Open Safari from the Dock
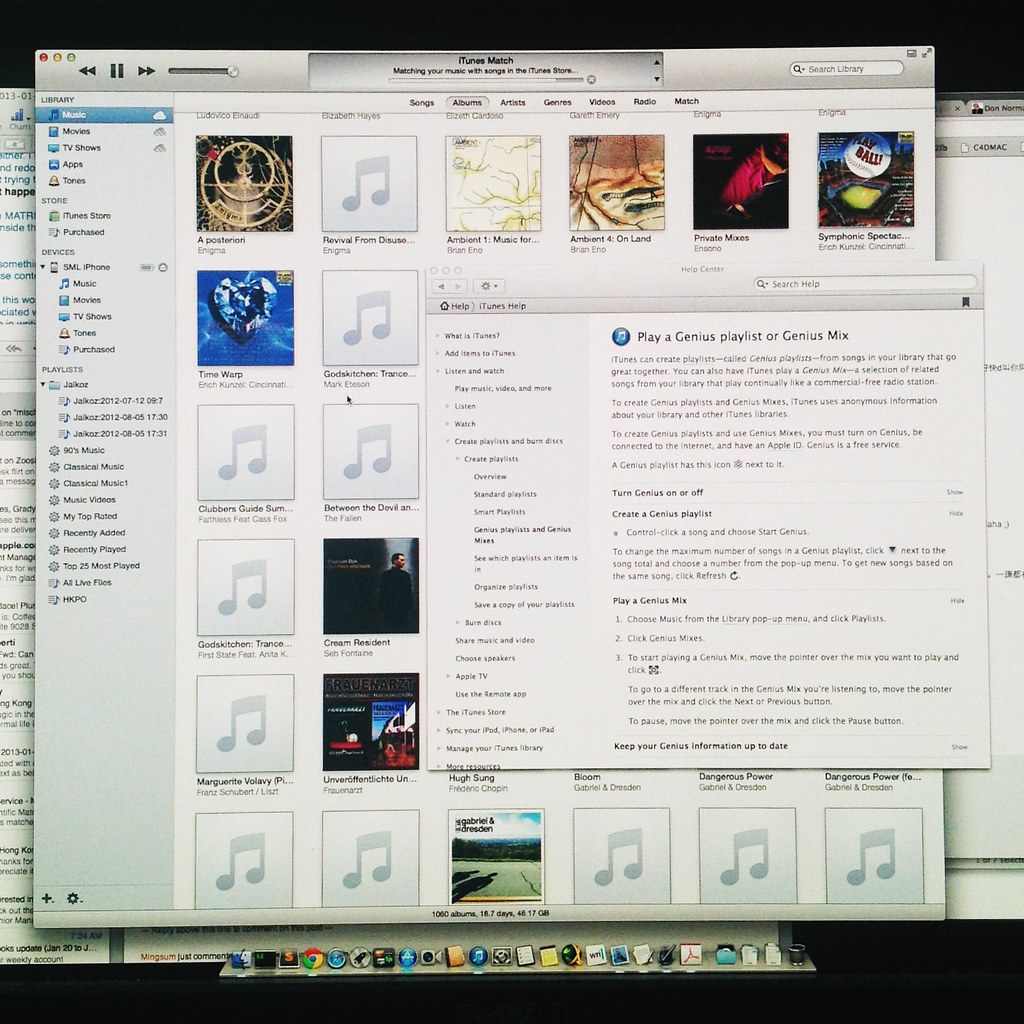This screenshot has height=1024, width=1024. click(336, 958)
